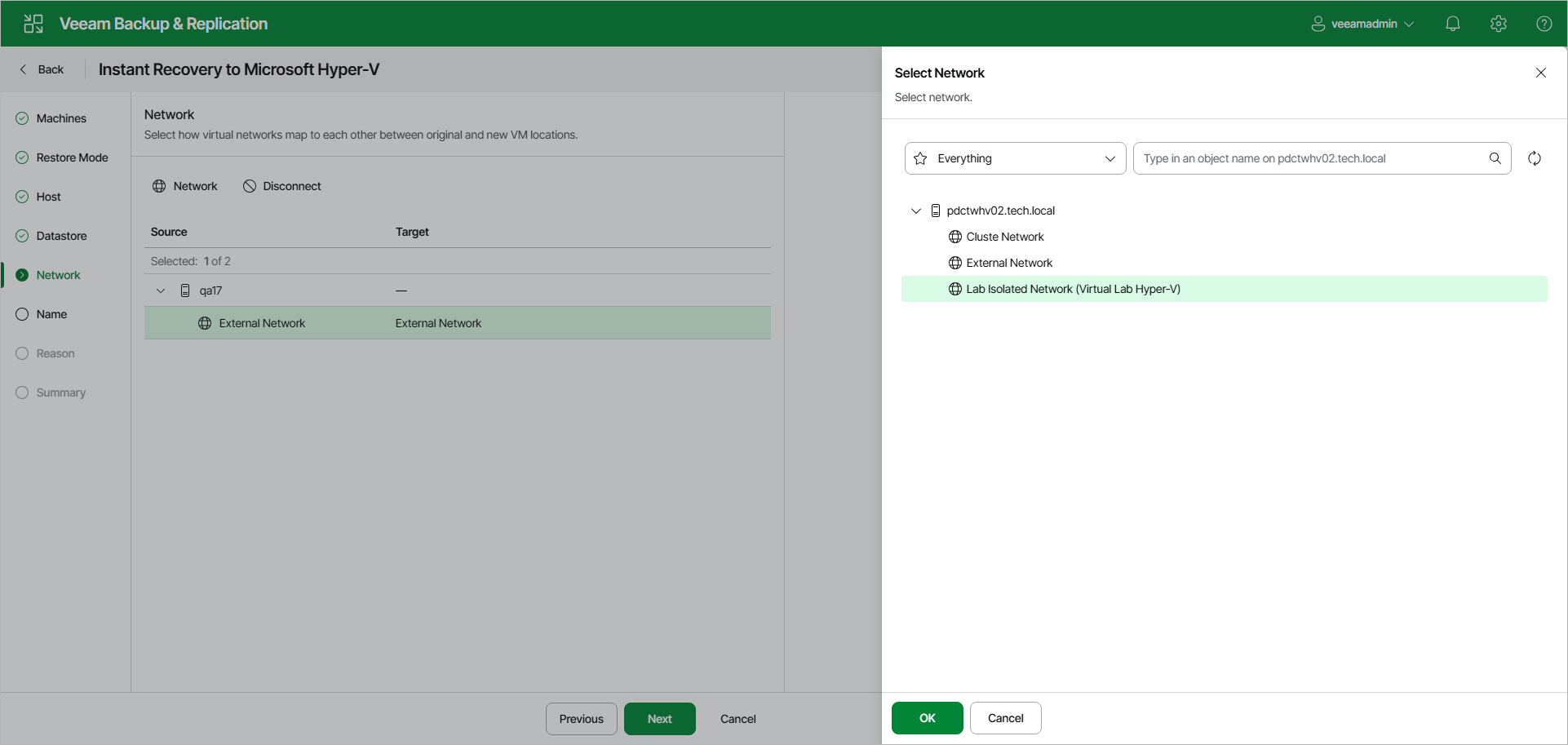Select Cluste Network from the network list

coord(1004,237)
